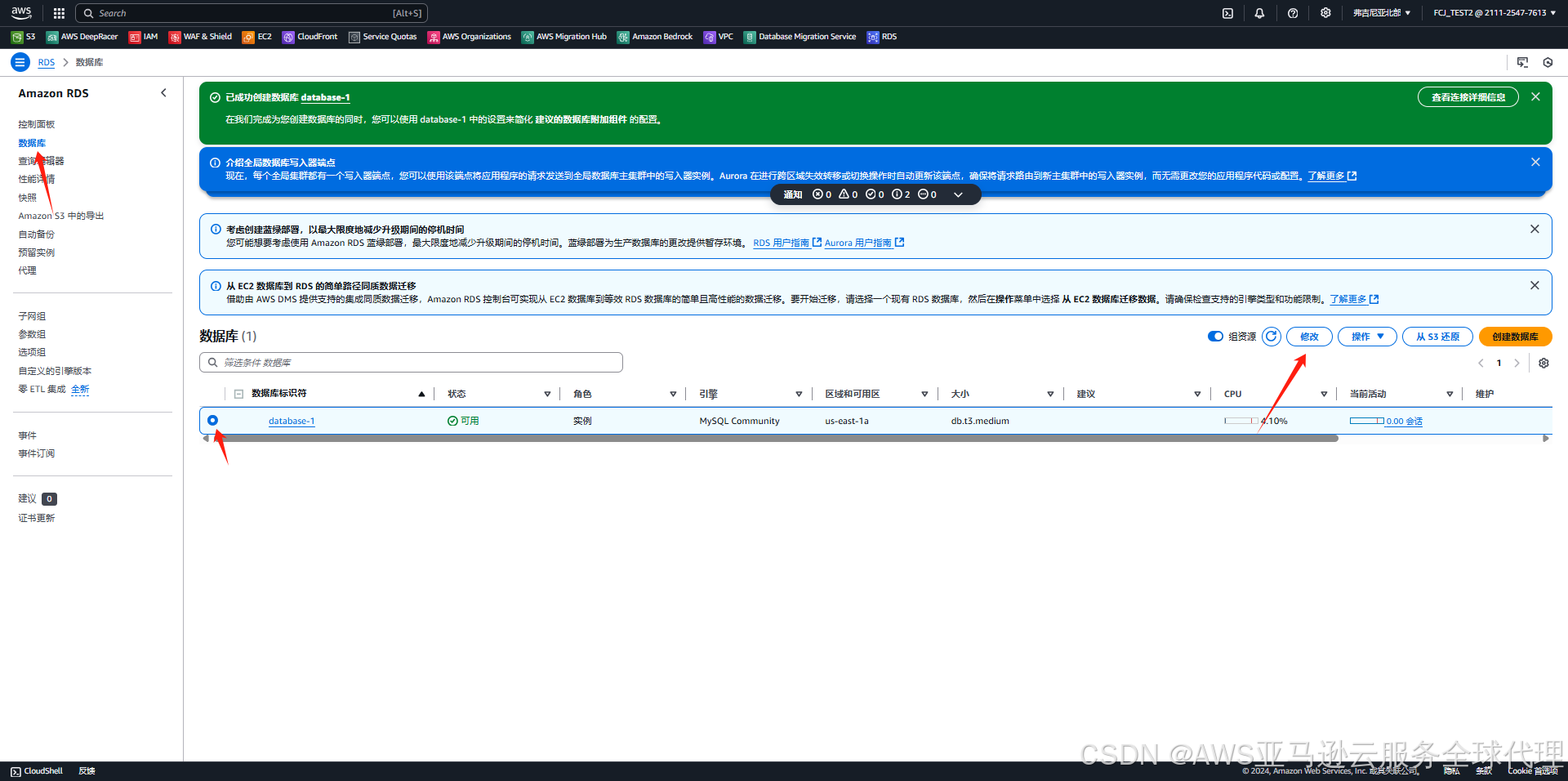Collapse the Amazon RDS sidebar
This screenshot has width=1568, height=781.
pyautogui.click(x=163, y=93)
